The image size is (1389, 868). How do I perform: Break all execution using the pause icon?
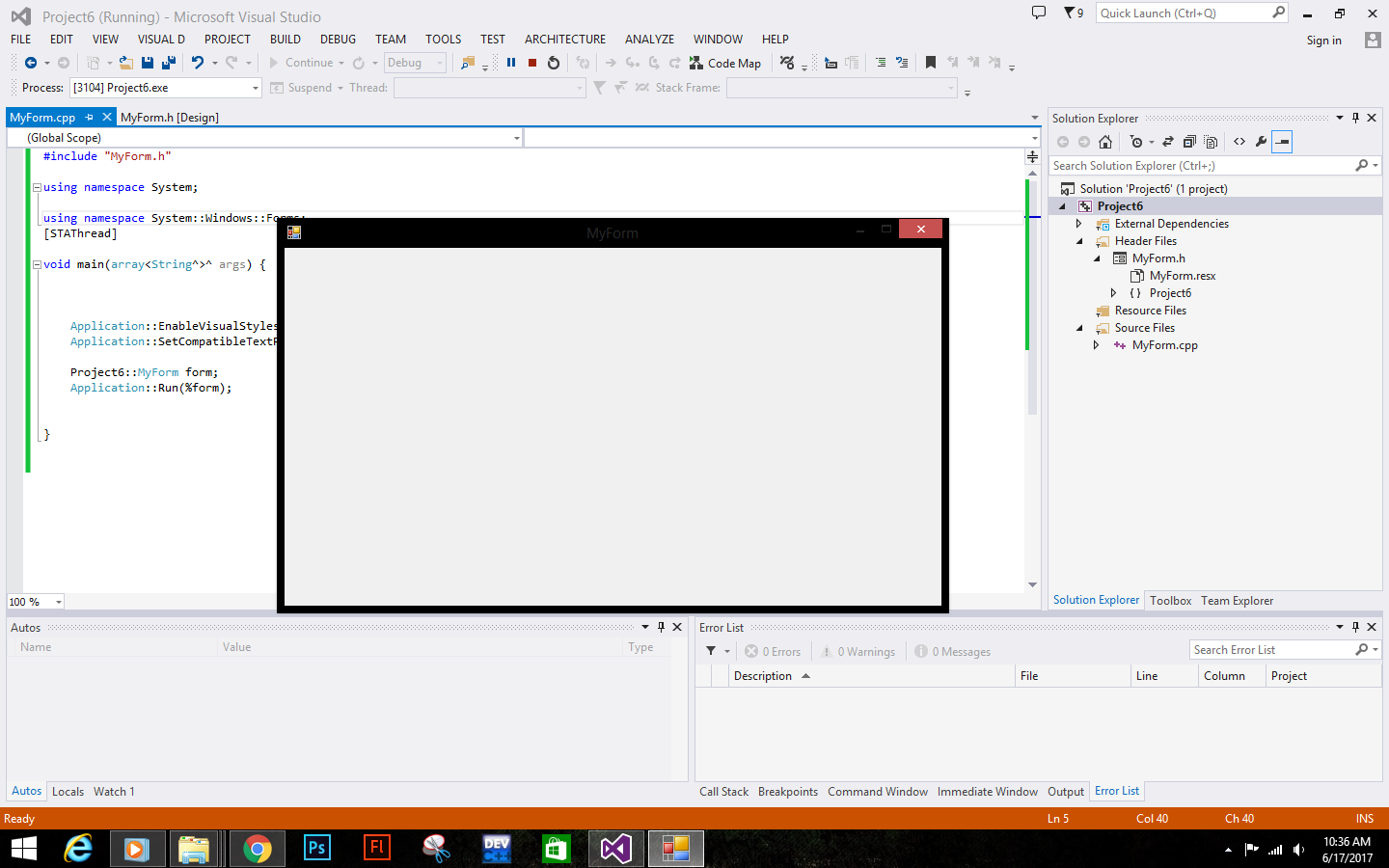pos(511,63)
